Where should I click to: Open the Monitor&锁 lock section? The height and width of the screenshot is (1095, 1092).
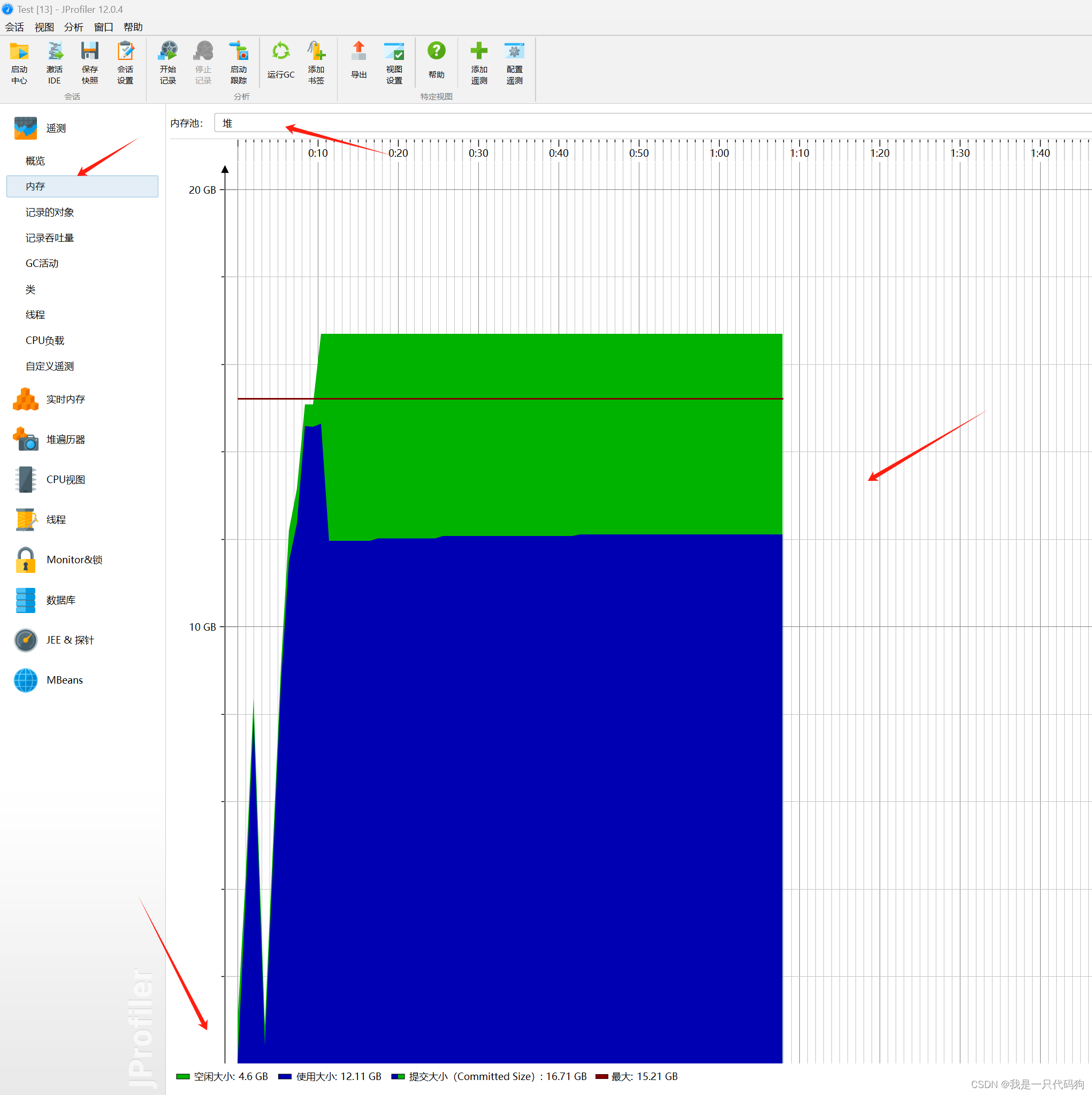click(74, 560)
